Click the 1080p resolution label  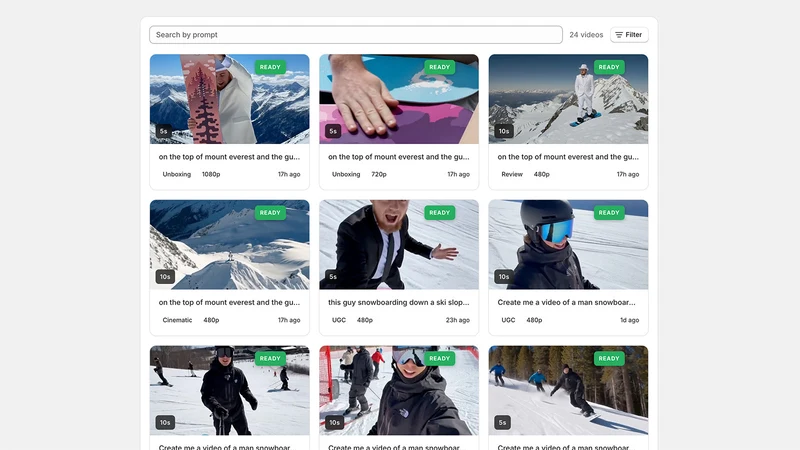[x=211, y=174]
